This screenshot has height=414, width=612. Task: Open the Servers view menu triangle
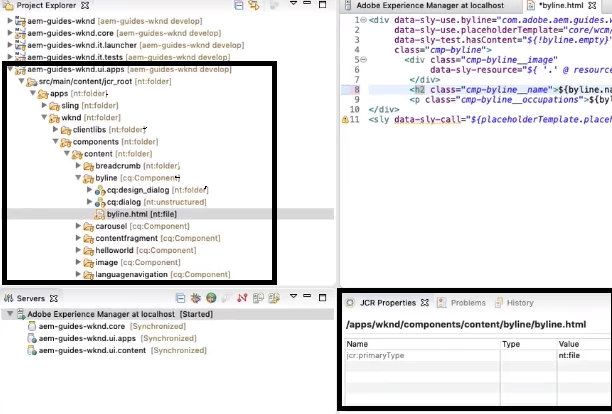click(294, 297)
